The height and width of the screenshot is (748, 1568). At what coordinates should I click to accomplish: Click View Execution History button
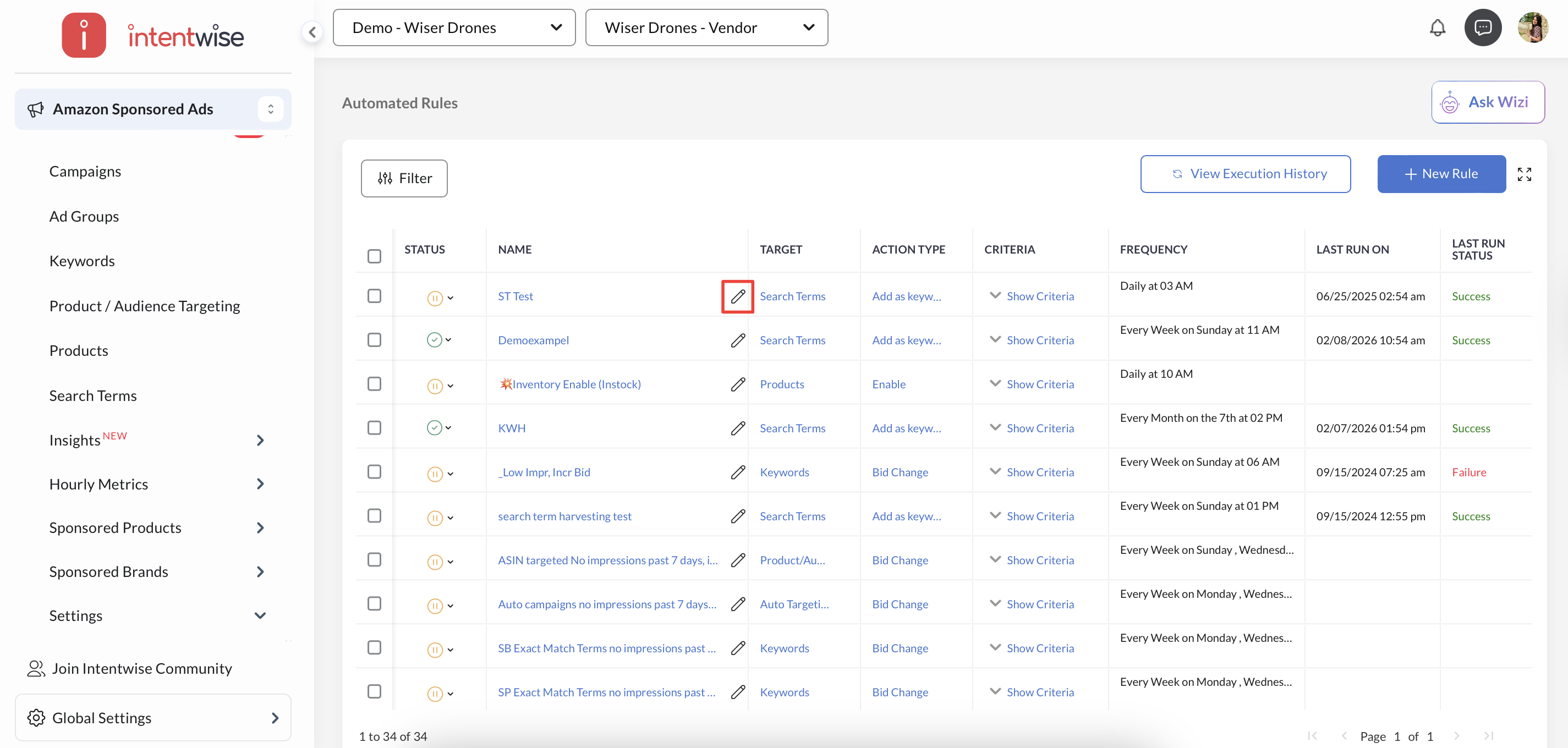point(1245,174)
